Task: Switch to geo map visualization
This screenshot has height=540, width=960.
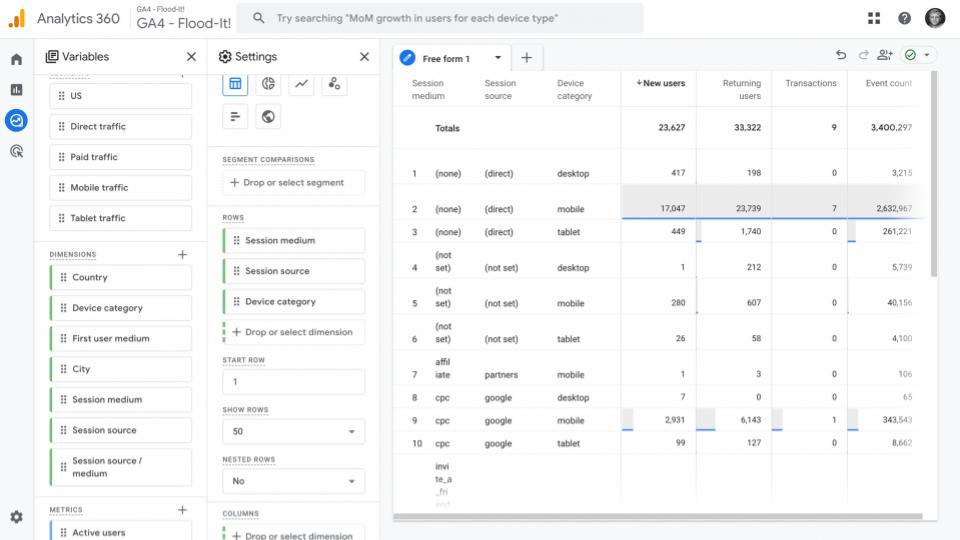Action: click(x=268, y=117)
